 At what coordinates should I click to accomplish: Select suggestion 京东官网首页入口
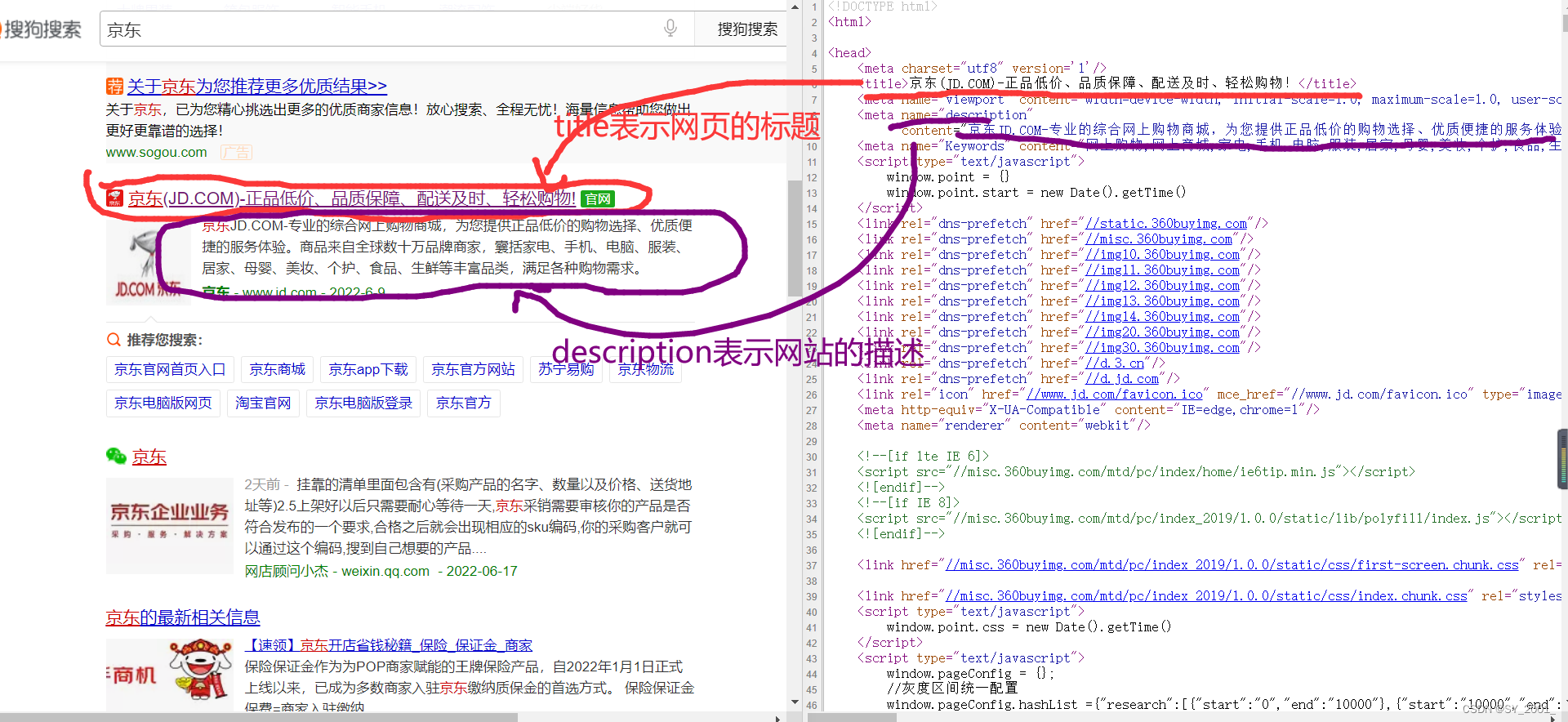(x=170, y=370)
